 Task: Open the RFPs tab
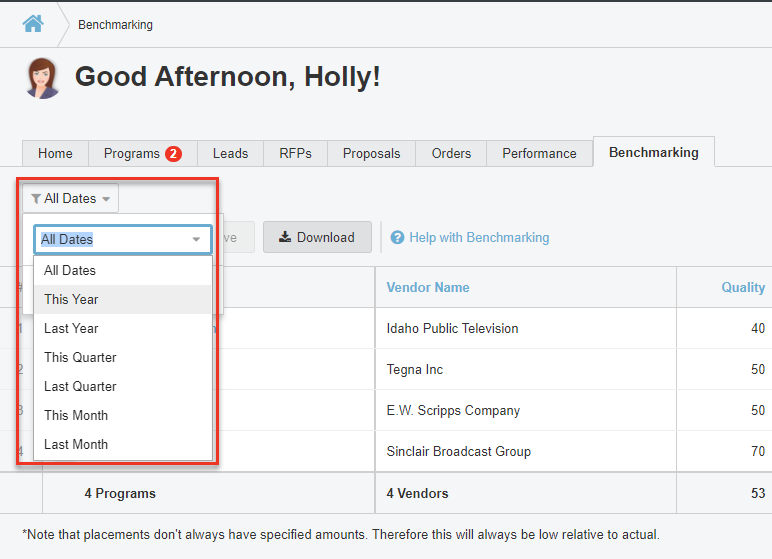click(x=295, y=154)
